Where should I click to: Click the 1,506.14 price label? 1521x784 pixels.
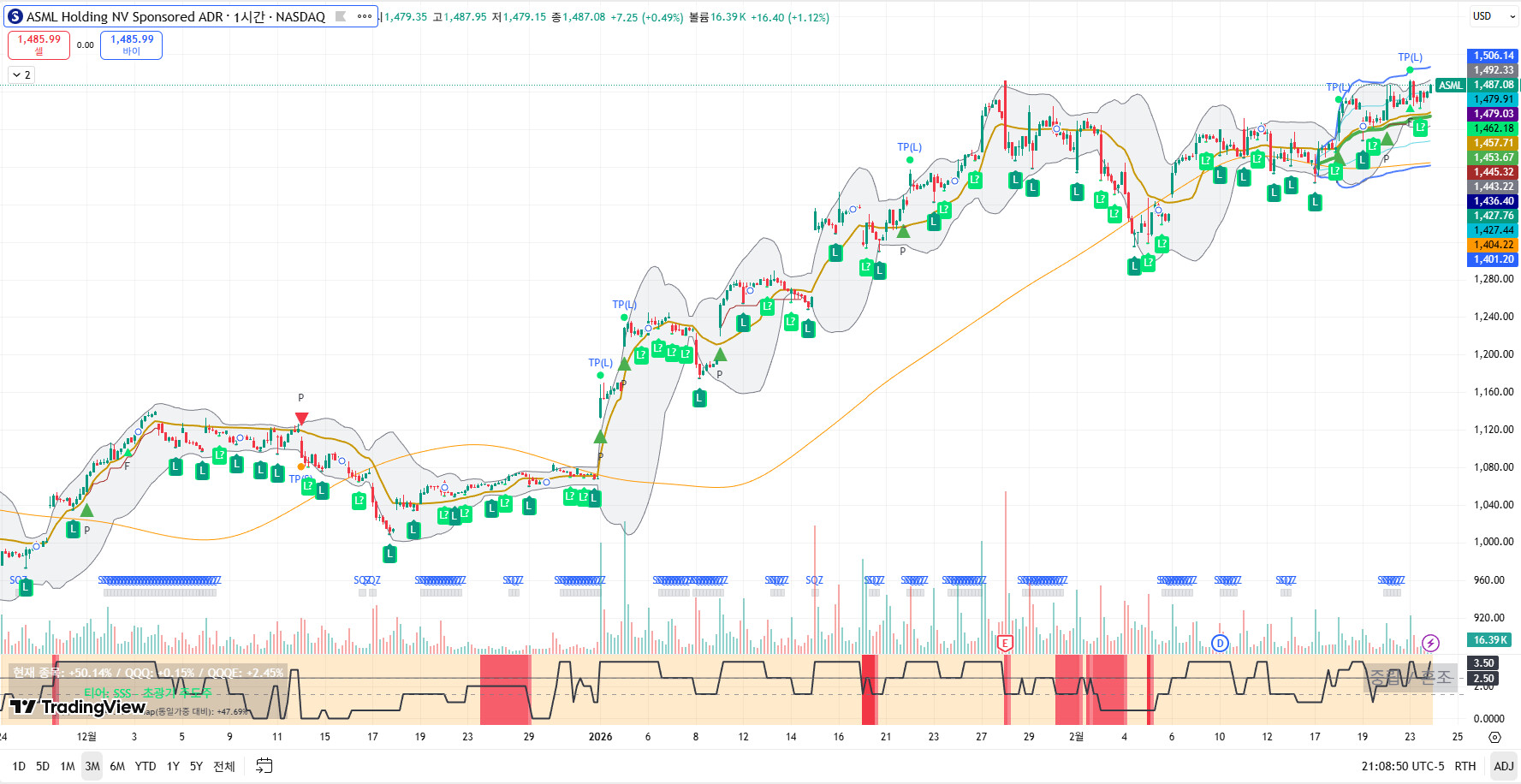click(1493, 56)
